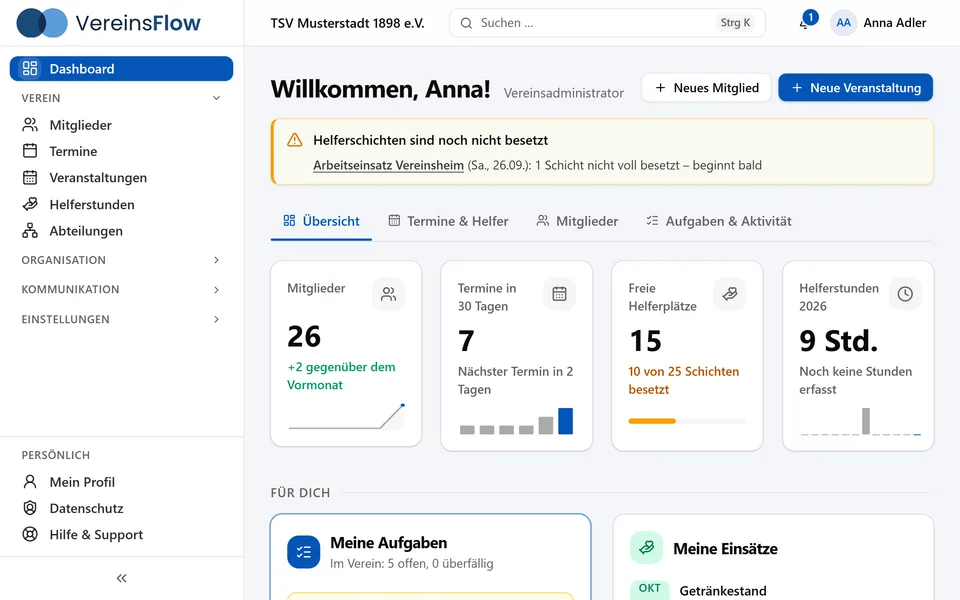Click the Termine bar chart

tap(516, 421)
